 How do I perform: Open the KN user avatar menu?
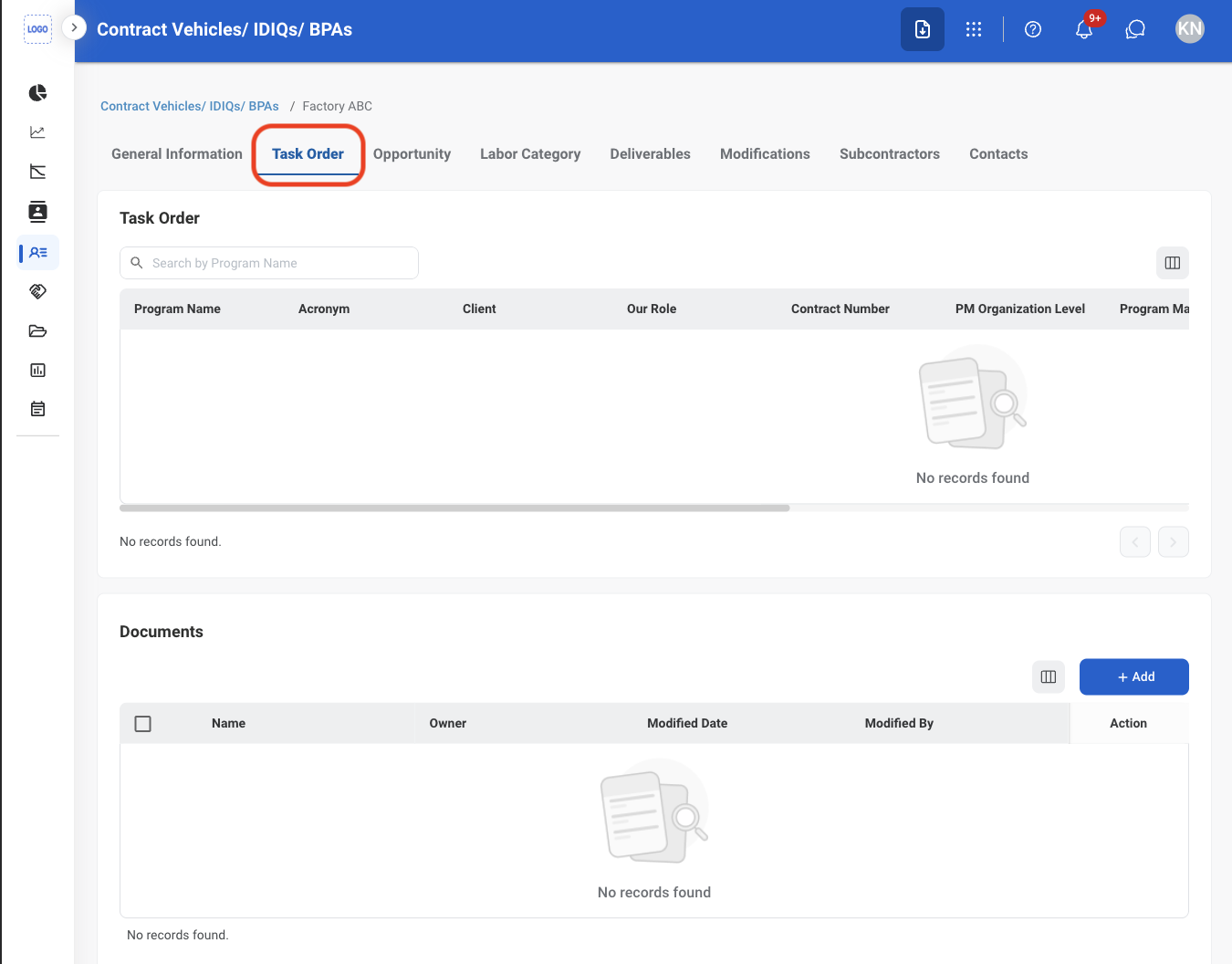click(1190, 29)
